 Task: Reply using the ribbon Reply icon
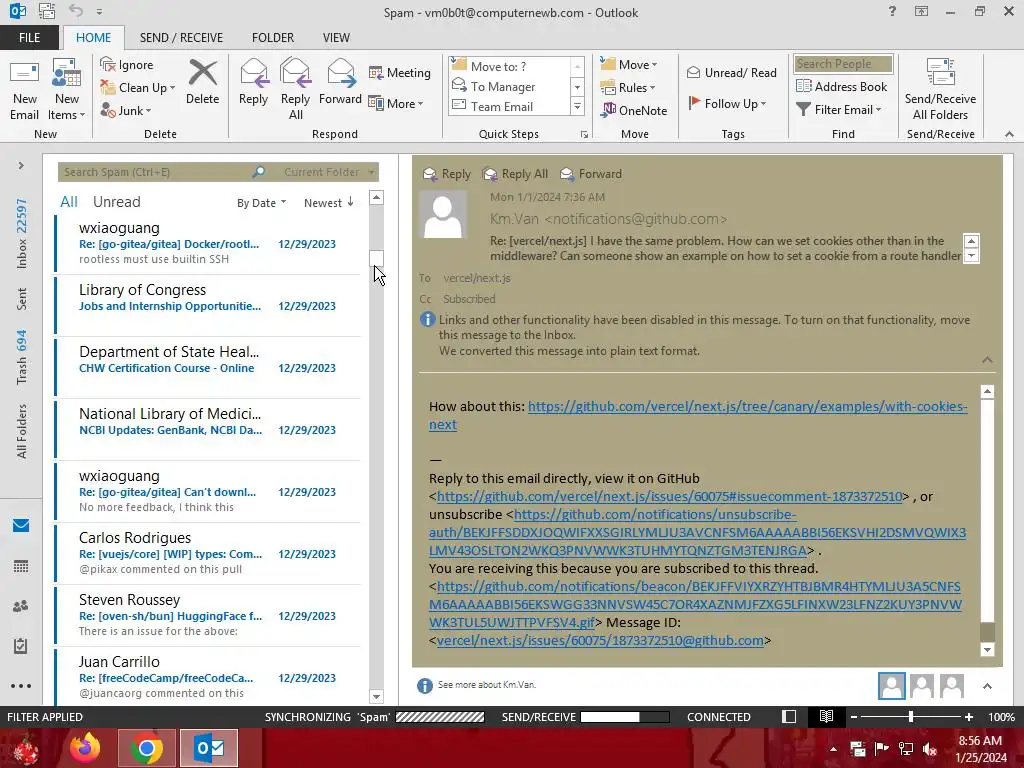pyautogui.click(x=253, y=82)
